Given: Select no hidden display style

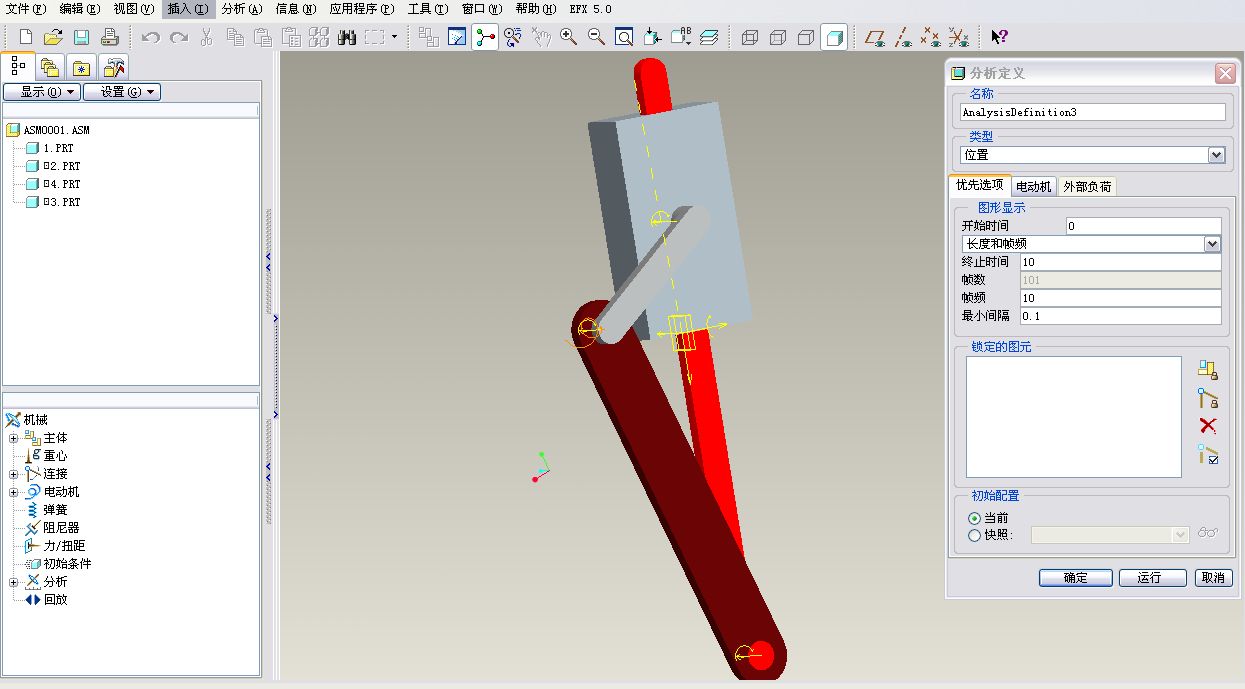Looking at the screenshot, I should [806, 38].
